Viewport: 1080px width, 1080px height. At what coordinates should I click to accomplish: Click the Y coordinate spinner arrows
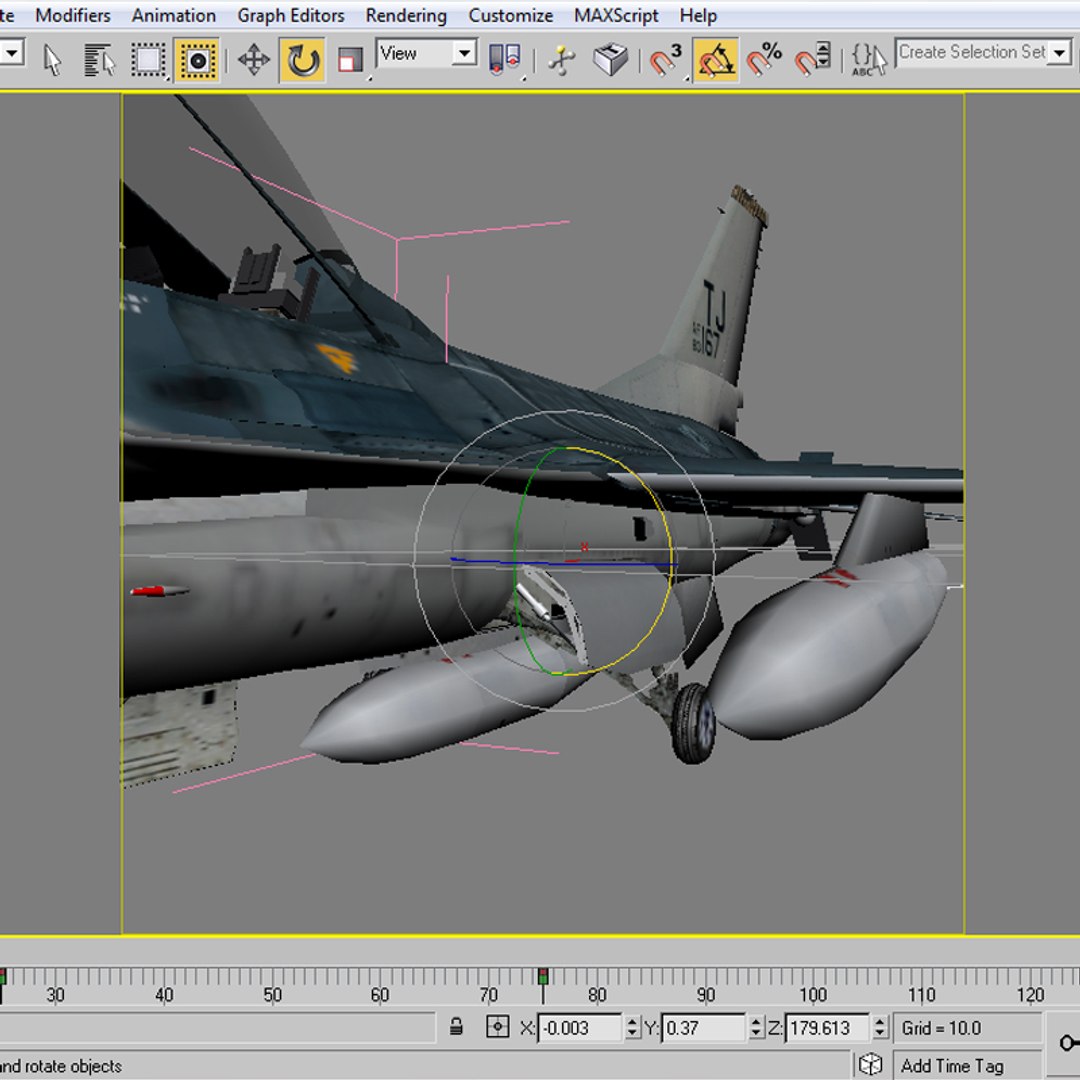pos(756,1028)
